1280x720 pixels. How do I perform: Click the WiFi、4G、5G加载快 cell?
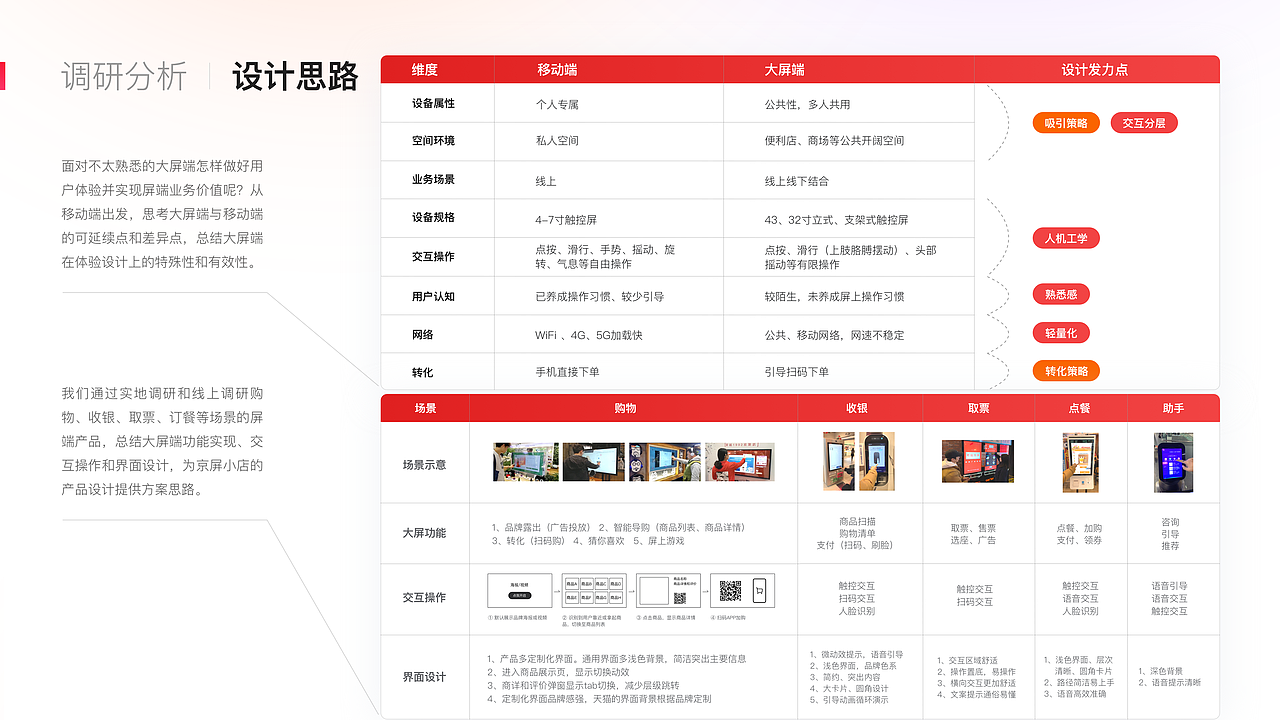(x=589, y=335)
